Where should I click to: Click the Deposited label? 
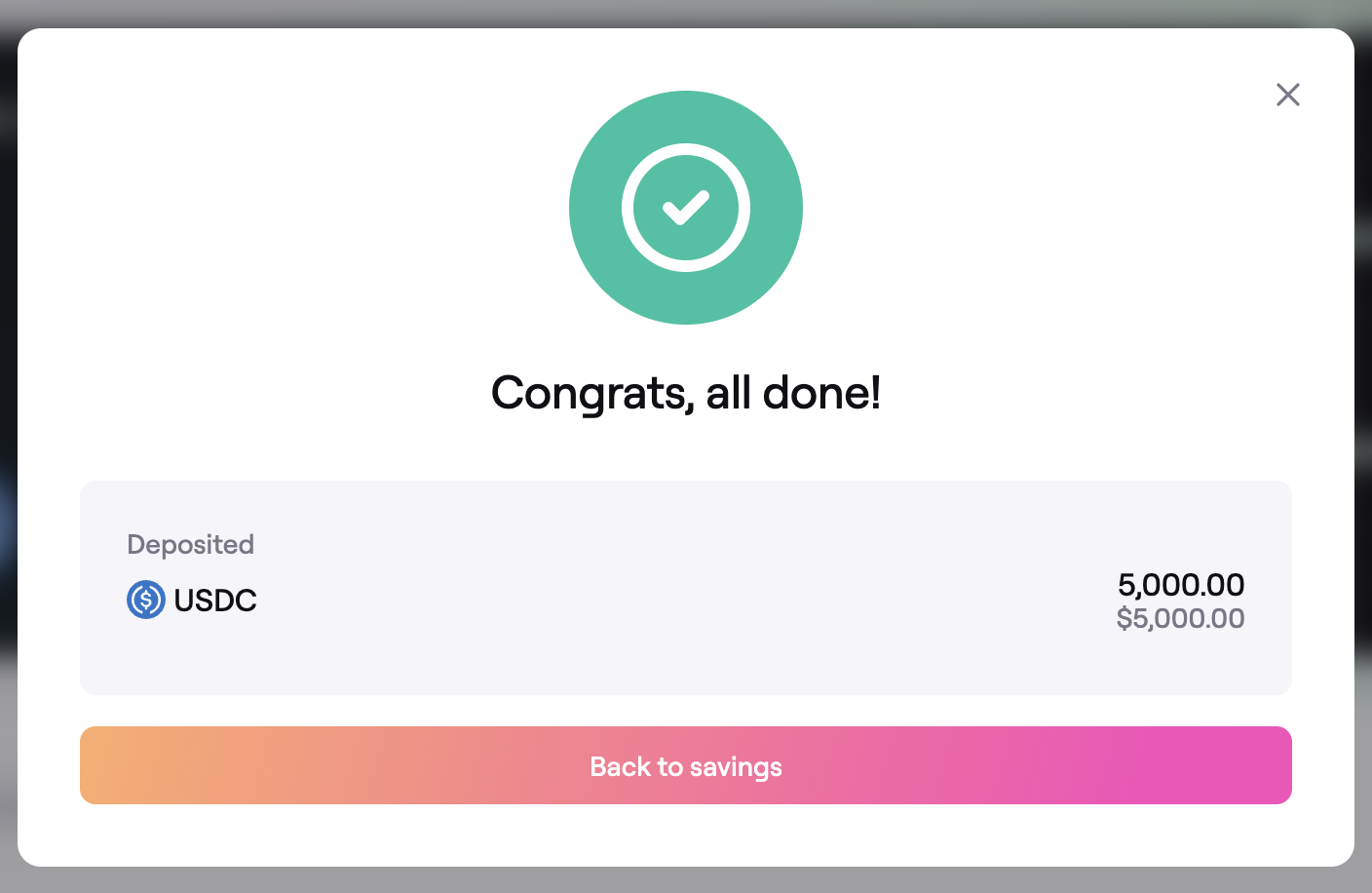tap(191, 544)
